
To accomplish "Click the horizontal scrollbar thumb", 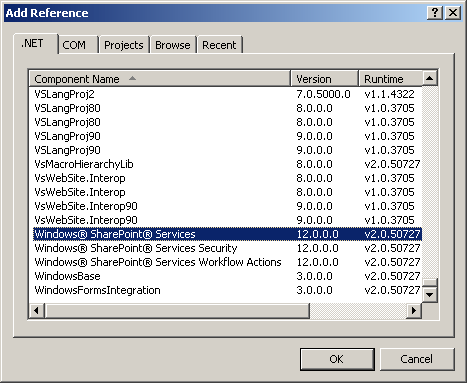I will pos(177,311).
